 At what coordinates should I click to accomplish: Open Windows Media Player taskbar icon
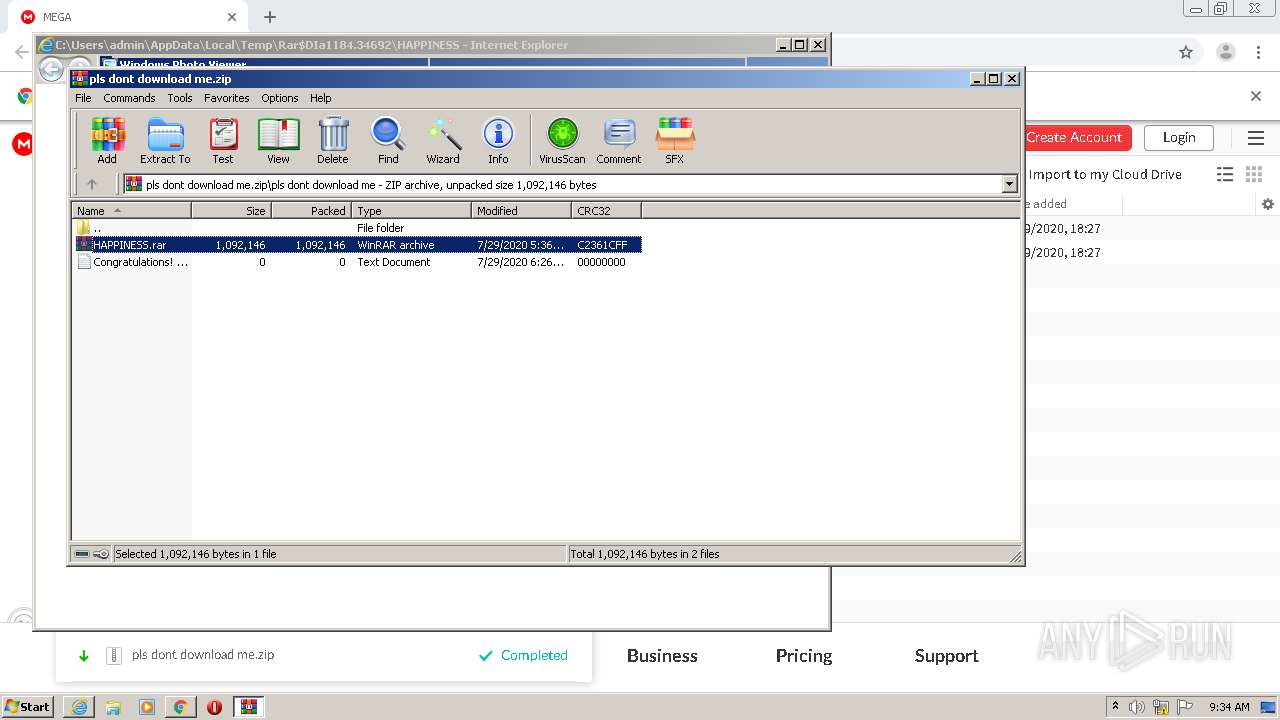pos(146,707)
